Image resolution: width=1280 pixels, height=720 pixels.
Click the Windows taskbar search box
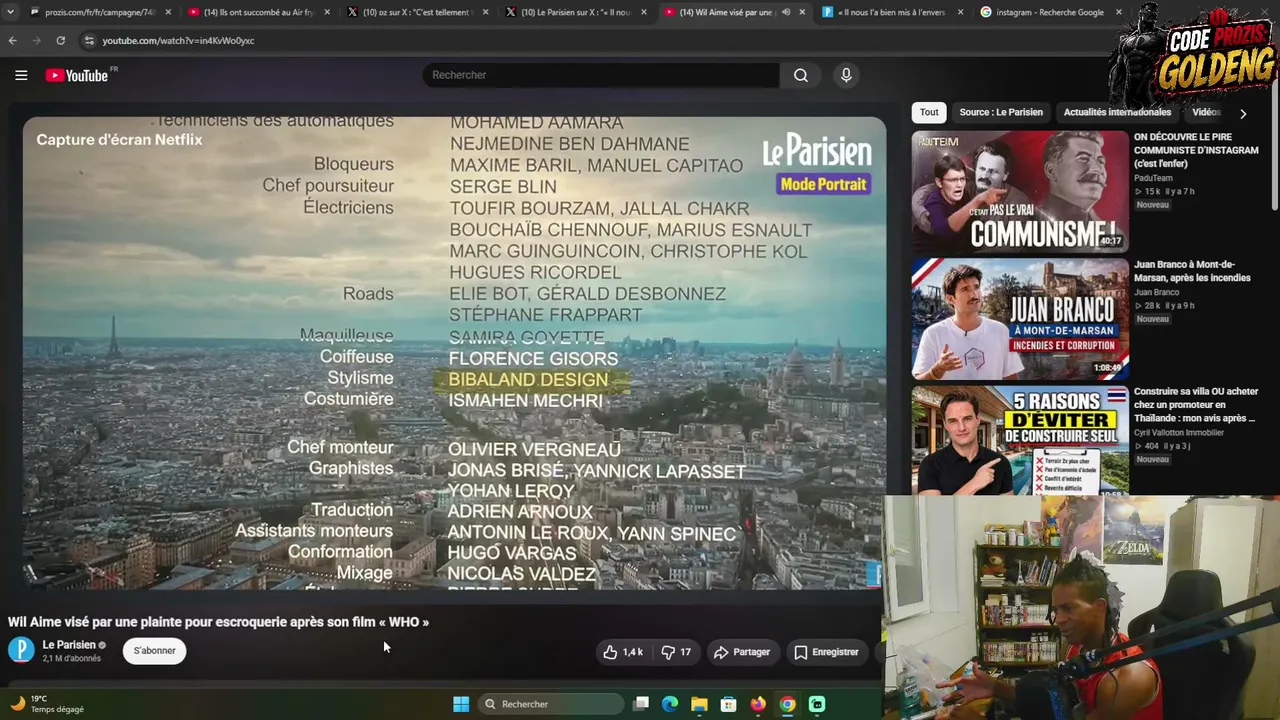pyautogui.click(x=551, y=704)
